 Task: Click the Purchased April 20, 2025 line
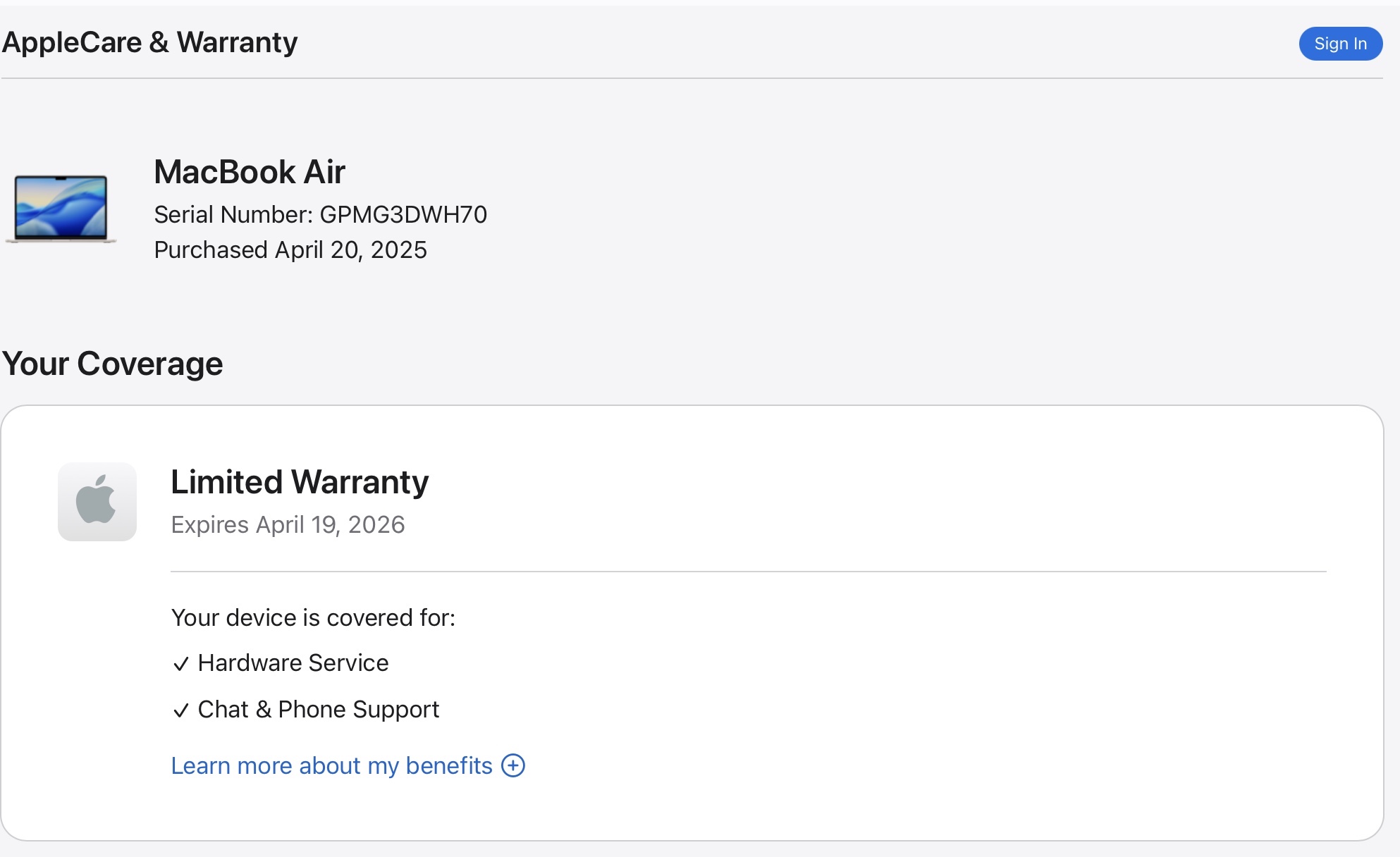[290, 249]
